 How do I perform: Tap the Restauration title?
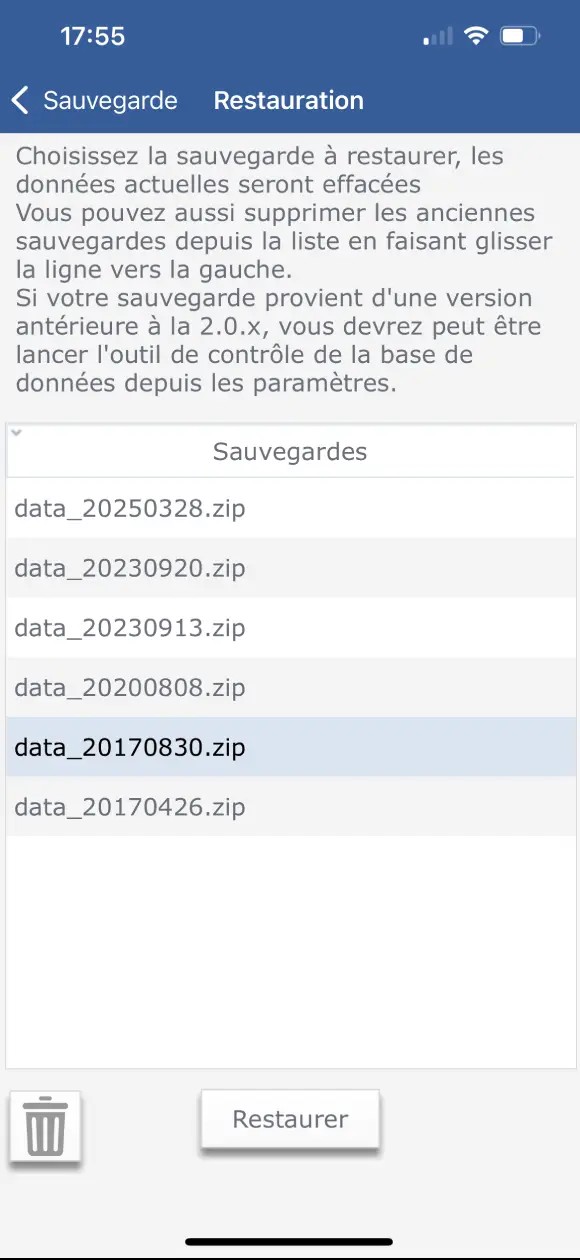(289, 101)
